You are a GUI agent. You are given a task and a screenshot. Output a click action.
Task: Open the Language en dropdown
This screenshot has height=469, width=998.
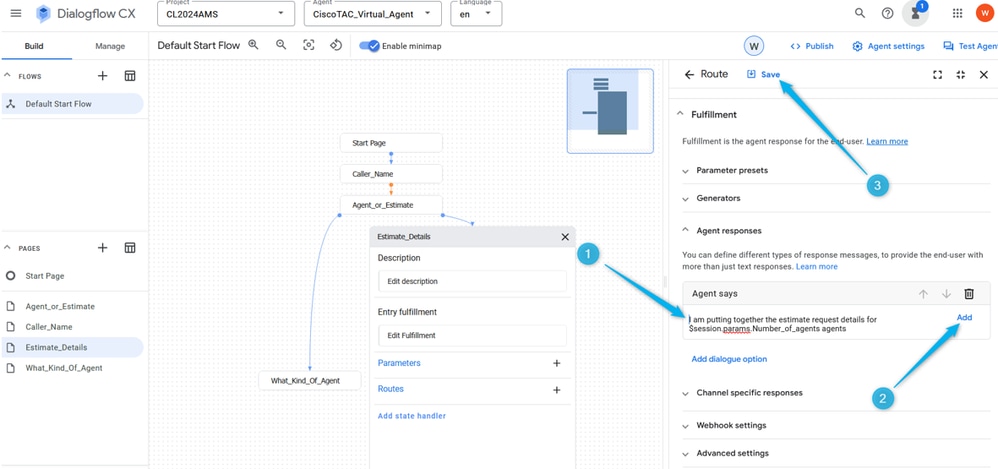point(476,13)
